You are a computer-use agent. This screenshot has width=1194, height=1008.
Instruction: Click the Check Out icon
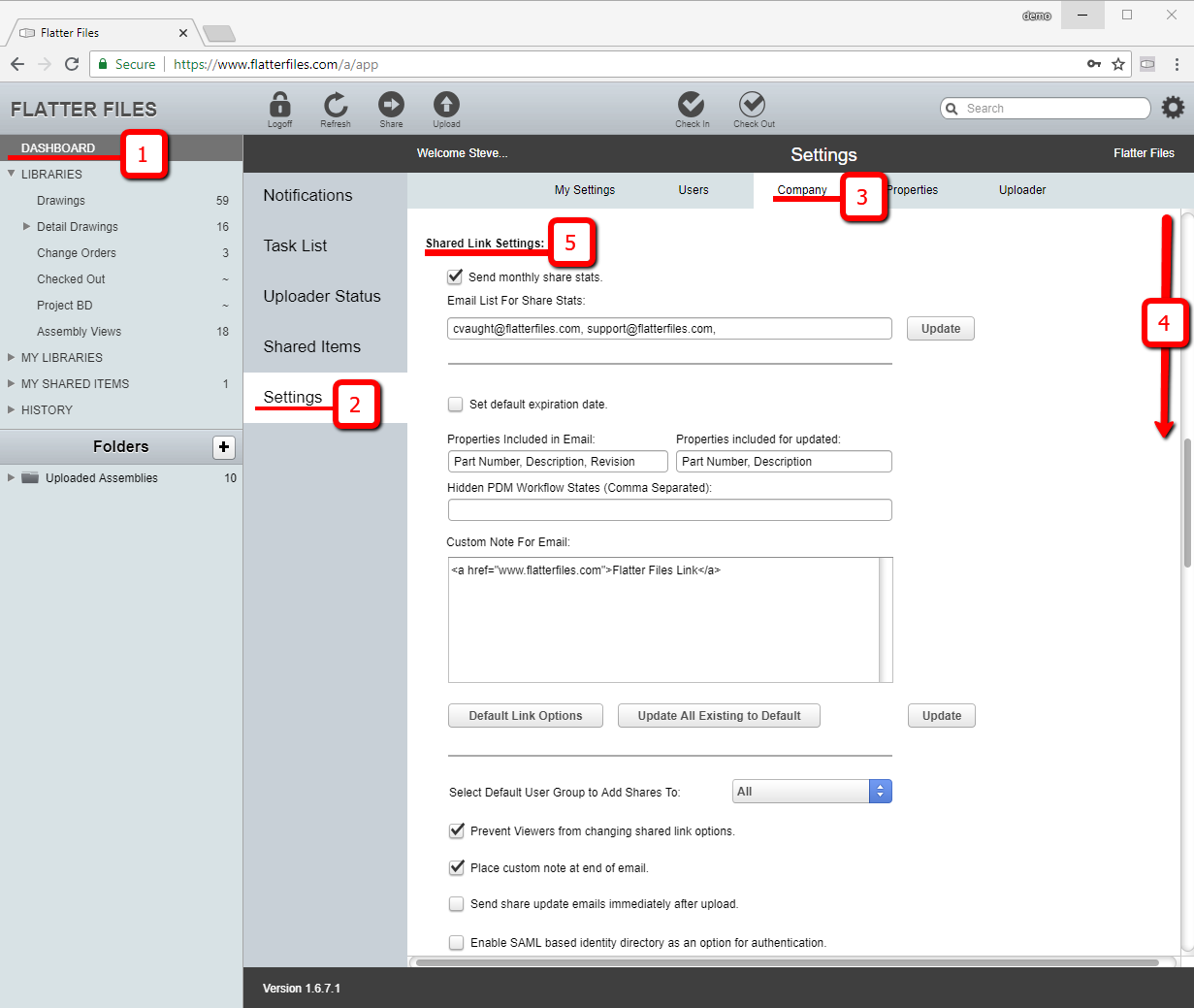click(753, 104)
